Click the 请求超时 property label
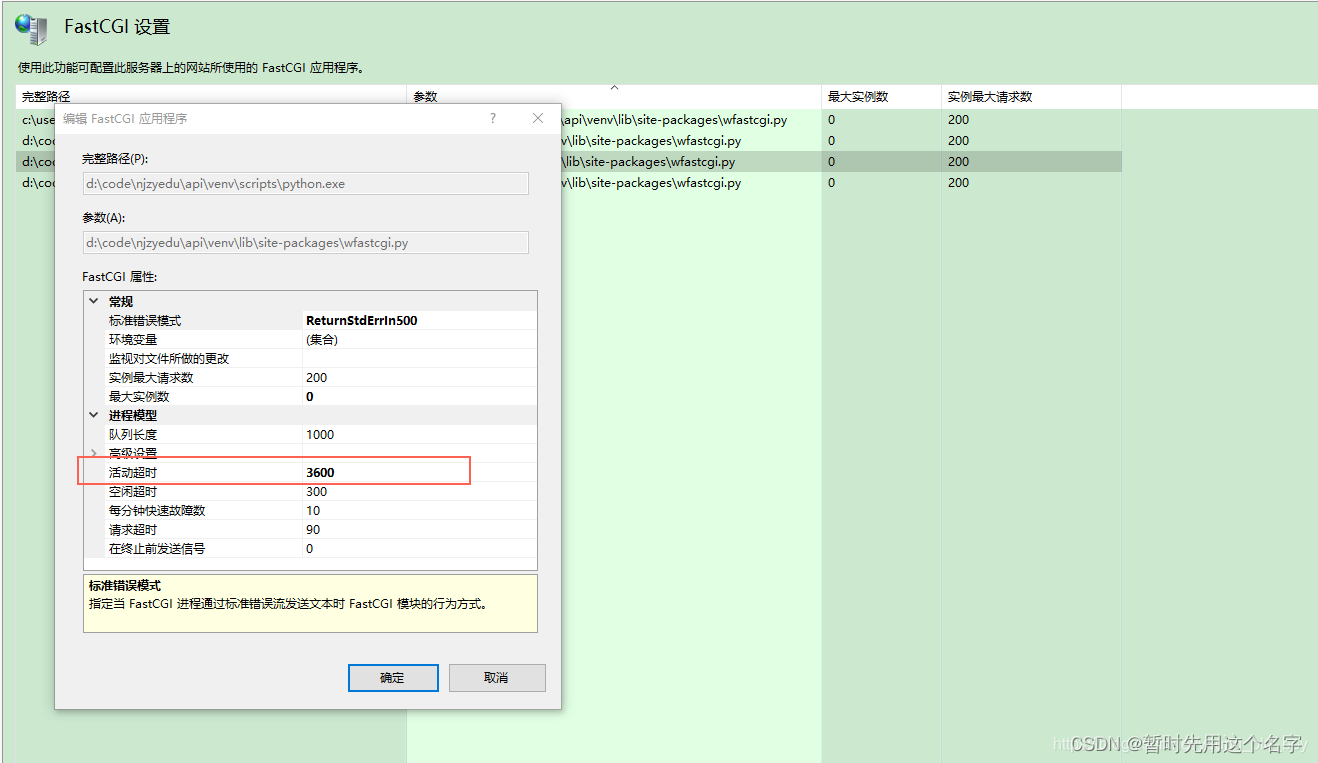This screenshot has width=1318, height=763. point(133,529)
